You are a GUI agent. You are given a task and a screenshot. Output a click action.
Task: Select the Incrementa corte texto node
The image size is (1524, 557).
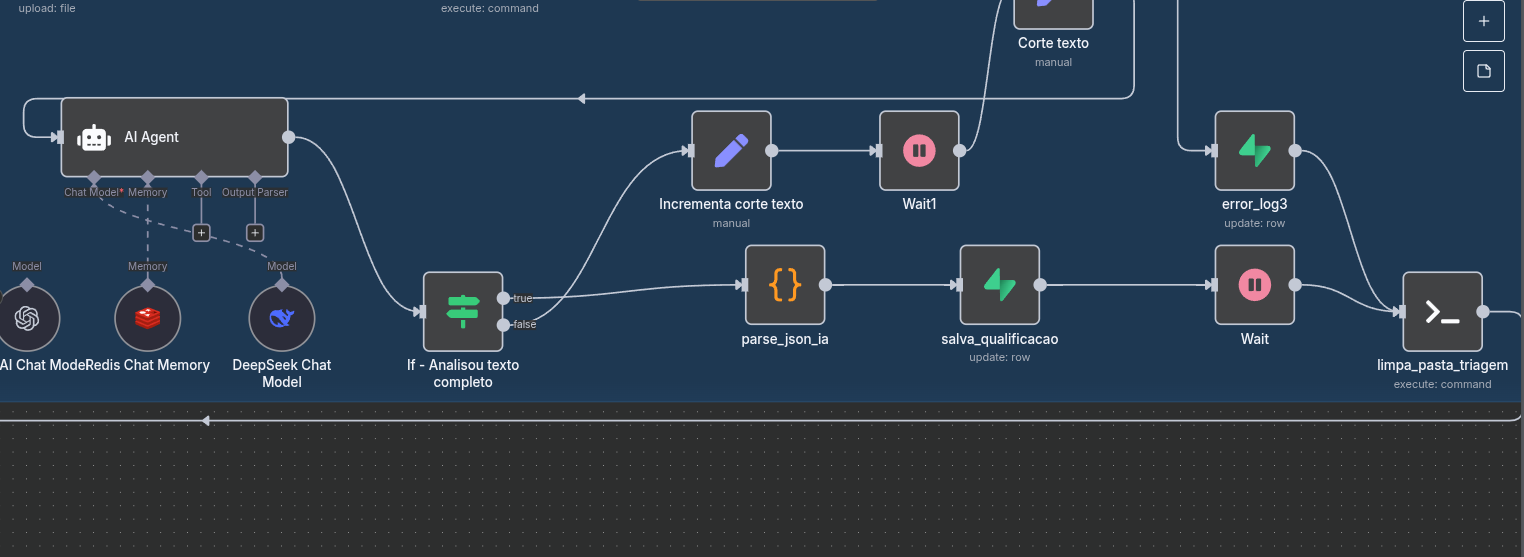[x=731, y=151]
